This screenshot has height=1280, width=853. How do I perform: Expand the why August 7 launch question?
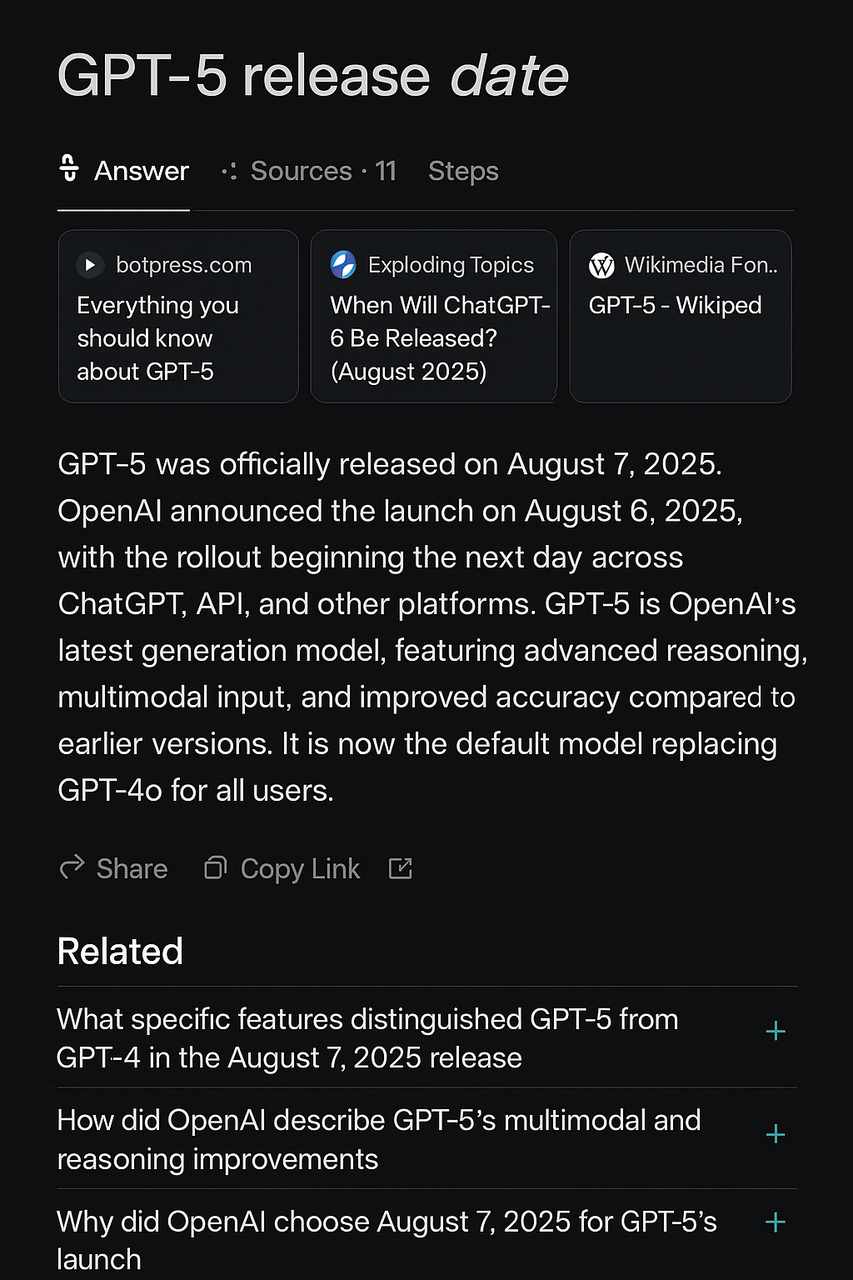coord(775,1222)
